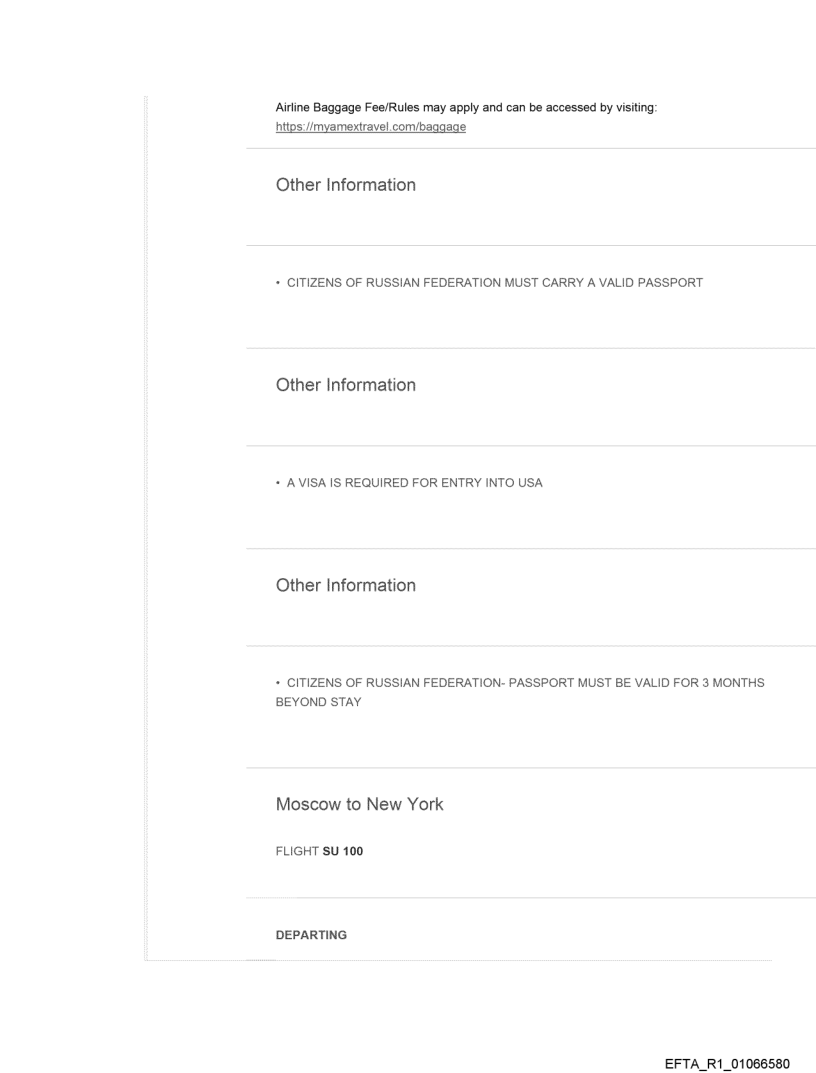Select the first Other Information heading
This screenshot has height=1073, width=816.
tap(346, 185)
